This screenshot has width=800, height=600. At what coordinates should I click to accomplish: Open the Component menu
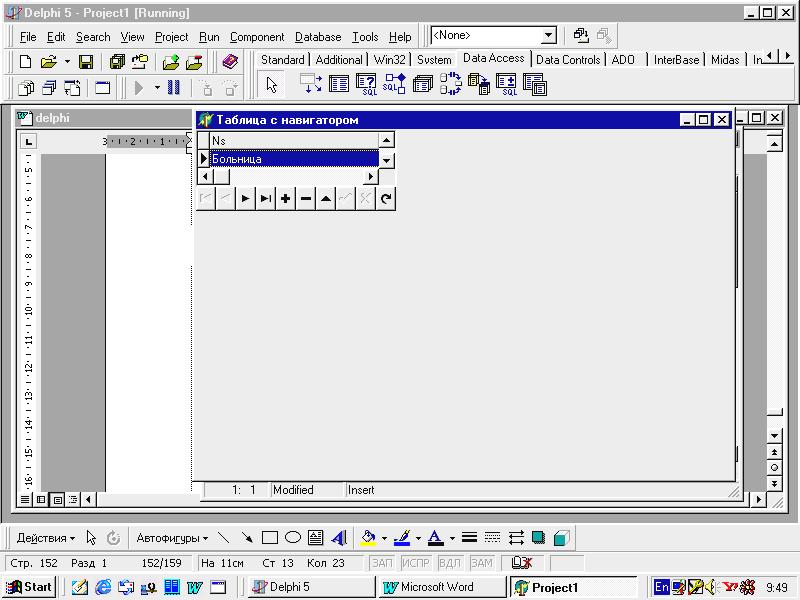pos(257,37)
